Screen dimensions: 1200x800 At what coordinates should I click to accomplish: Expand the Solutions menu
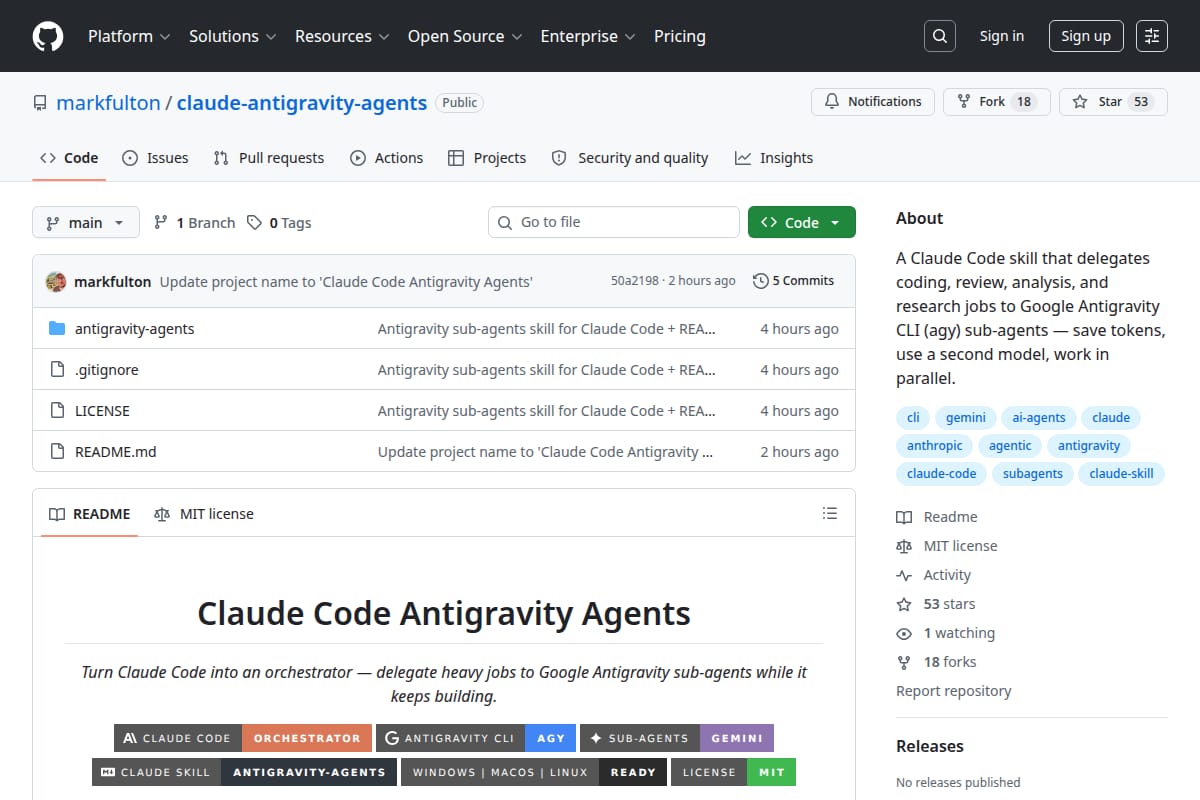pyautogui.click(x=232, y=36)
